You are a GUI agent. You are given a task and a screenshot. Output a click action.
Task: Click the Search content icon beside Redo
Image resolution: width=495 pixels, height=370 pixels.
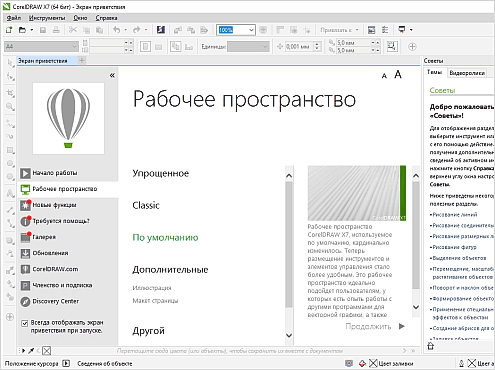pyautogui.click(x=161, y=30)
